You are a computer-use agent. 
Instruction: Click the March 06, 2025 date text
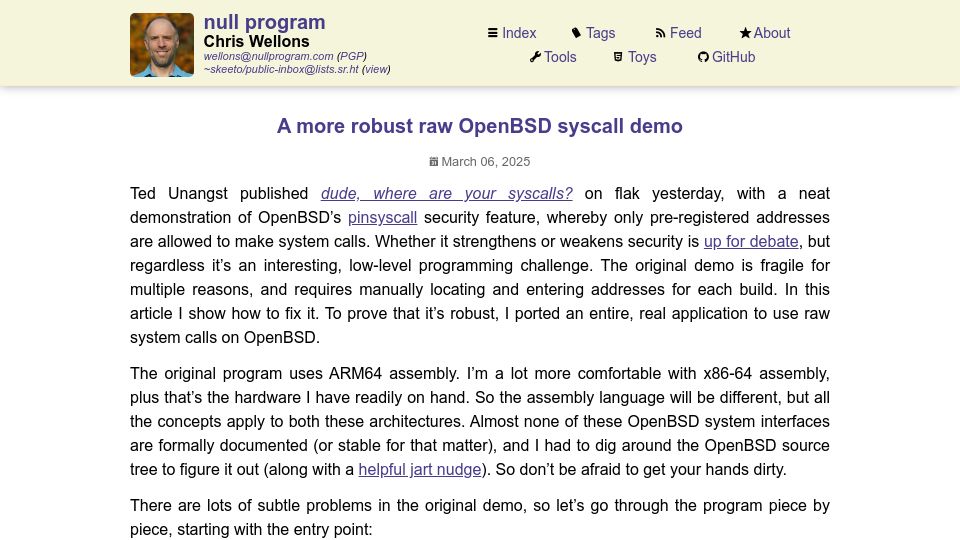[486, 162]
